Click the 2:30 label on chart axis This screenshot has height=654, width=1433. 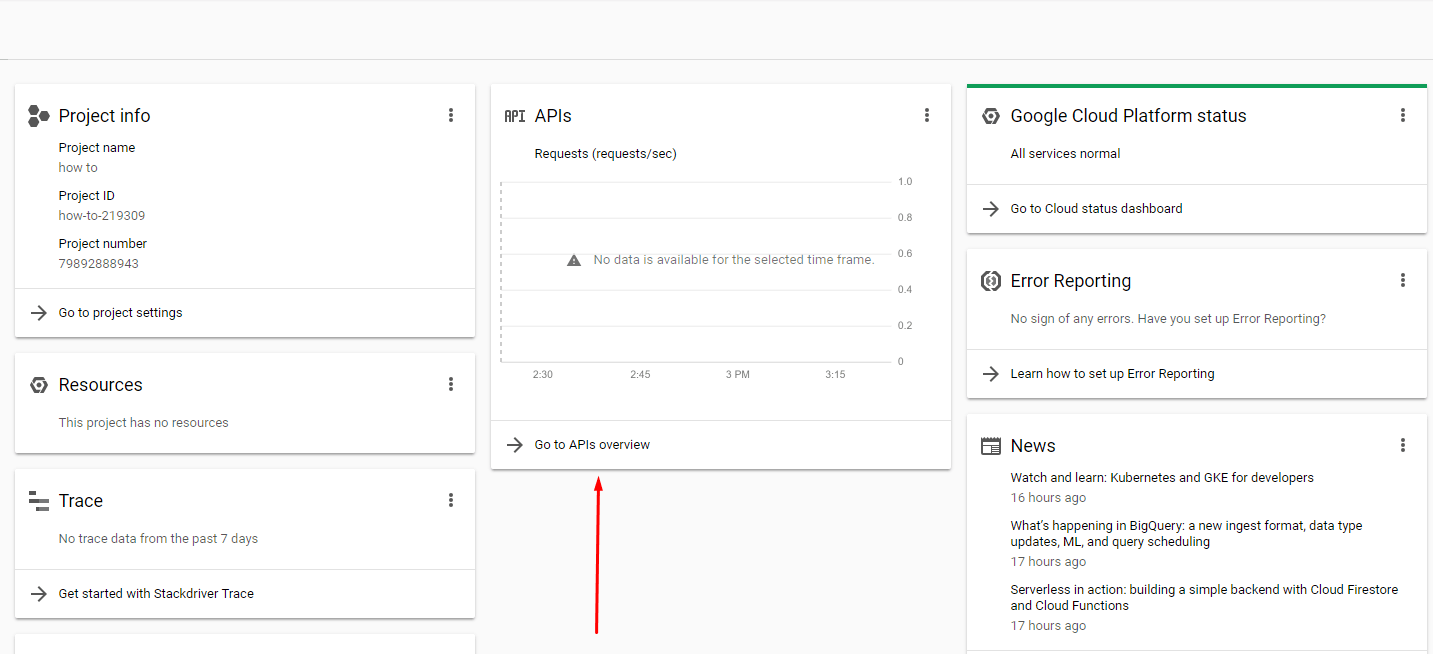click(x=542, y=375)
